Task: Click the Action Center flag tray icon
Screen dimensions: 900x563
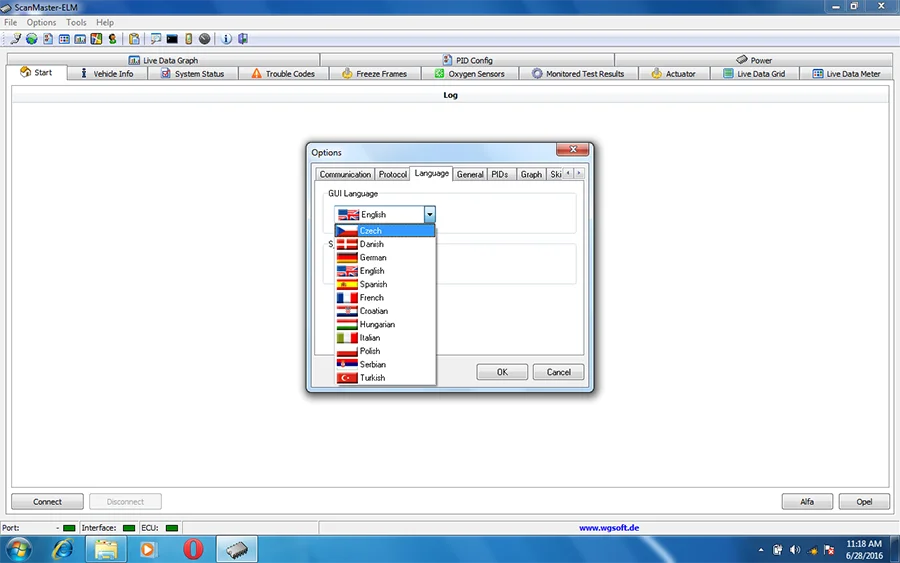Action: tap(829, 550)
